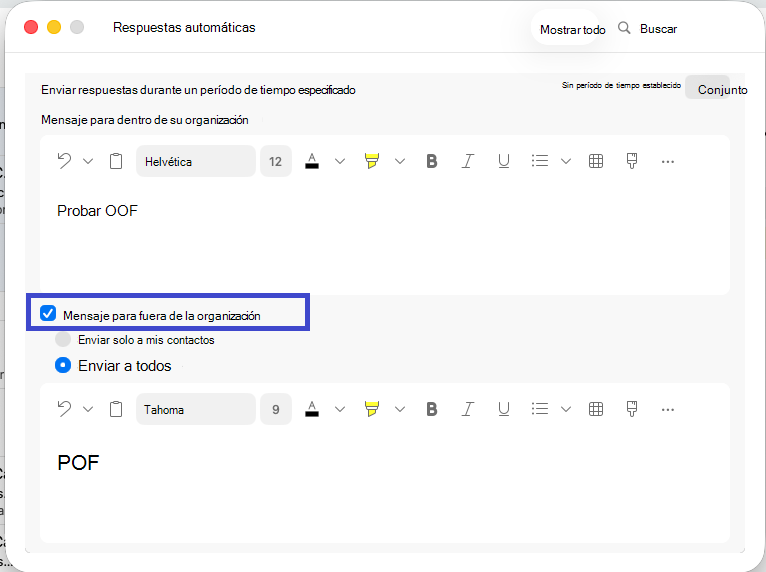Click undo icon in internal message toolbar
Viewport: 766px width, 572px height.
click(64, 161)
